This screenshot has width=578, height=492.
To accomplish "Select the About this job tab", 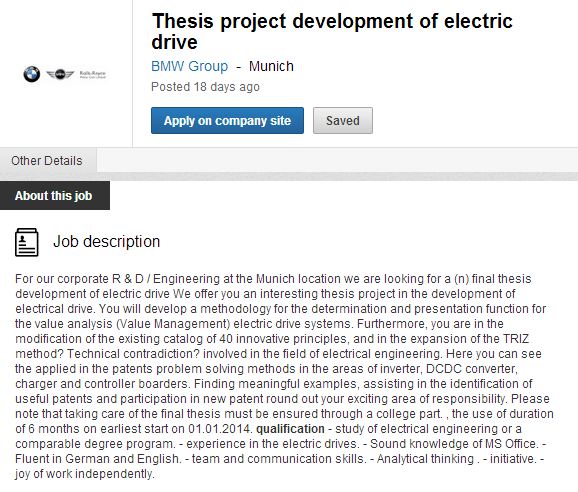I will [54, 195].
